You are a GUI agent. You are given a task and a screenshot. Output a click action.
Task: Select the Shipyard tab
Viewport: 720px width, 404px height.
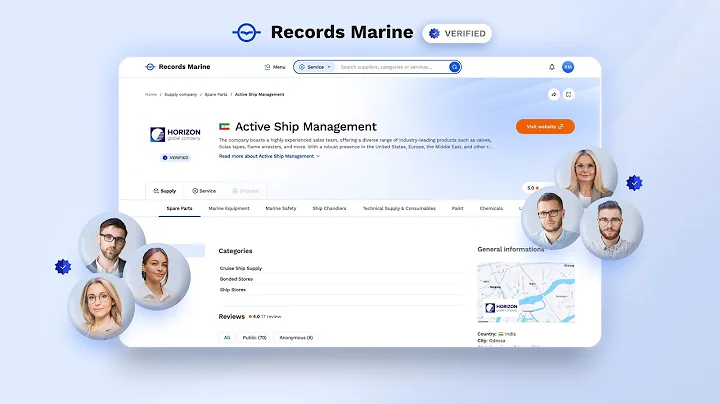pos(245,191)
